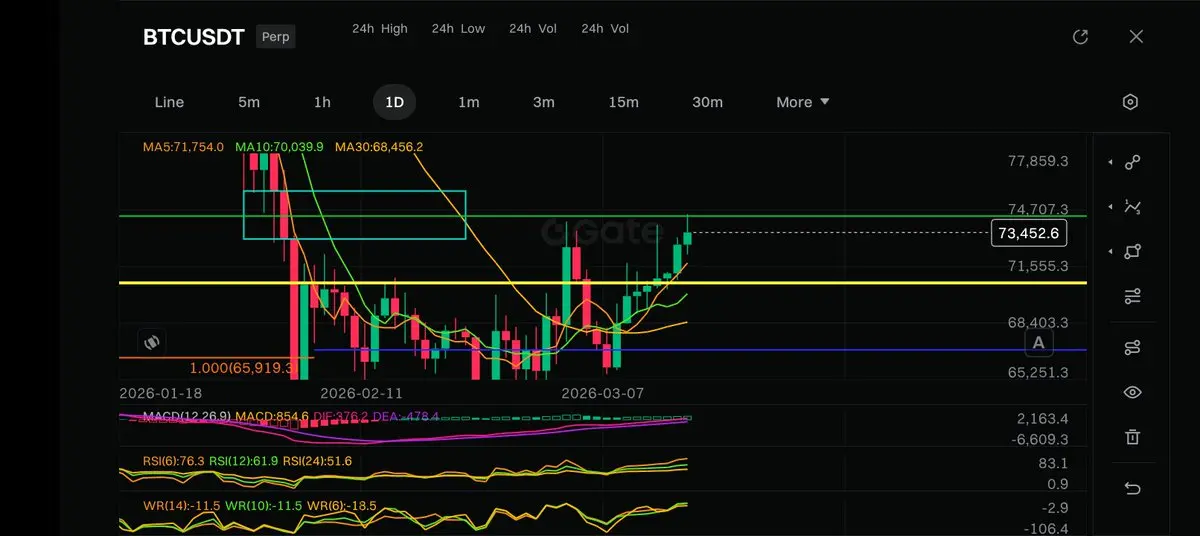Select the zigzag pattern drawing tool

click(x=1132, y=207)
